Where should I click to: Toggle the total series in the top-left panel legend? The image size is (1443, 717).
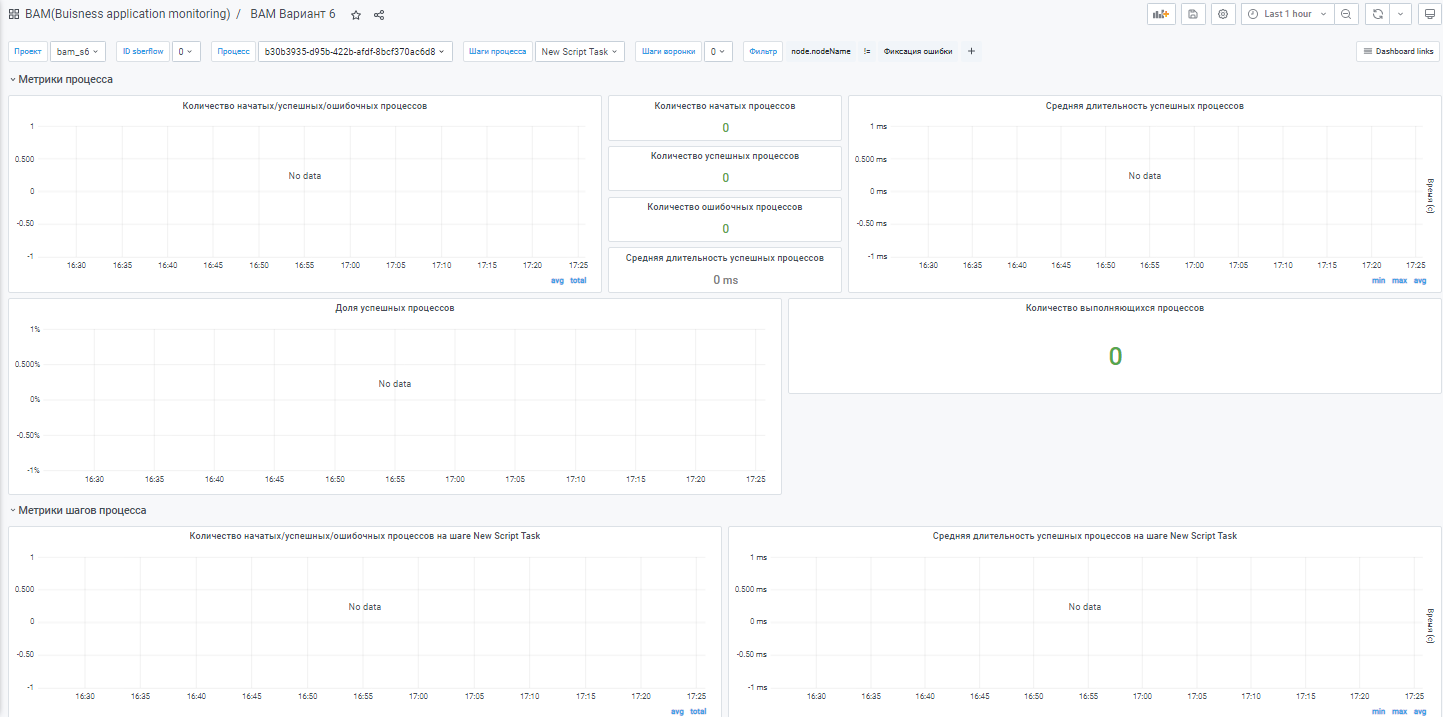tap(578, 280)
